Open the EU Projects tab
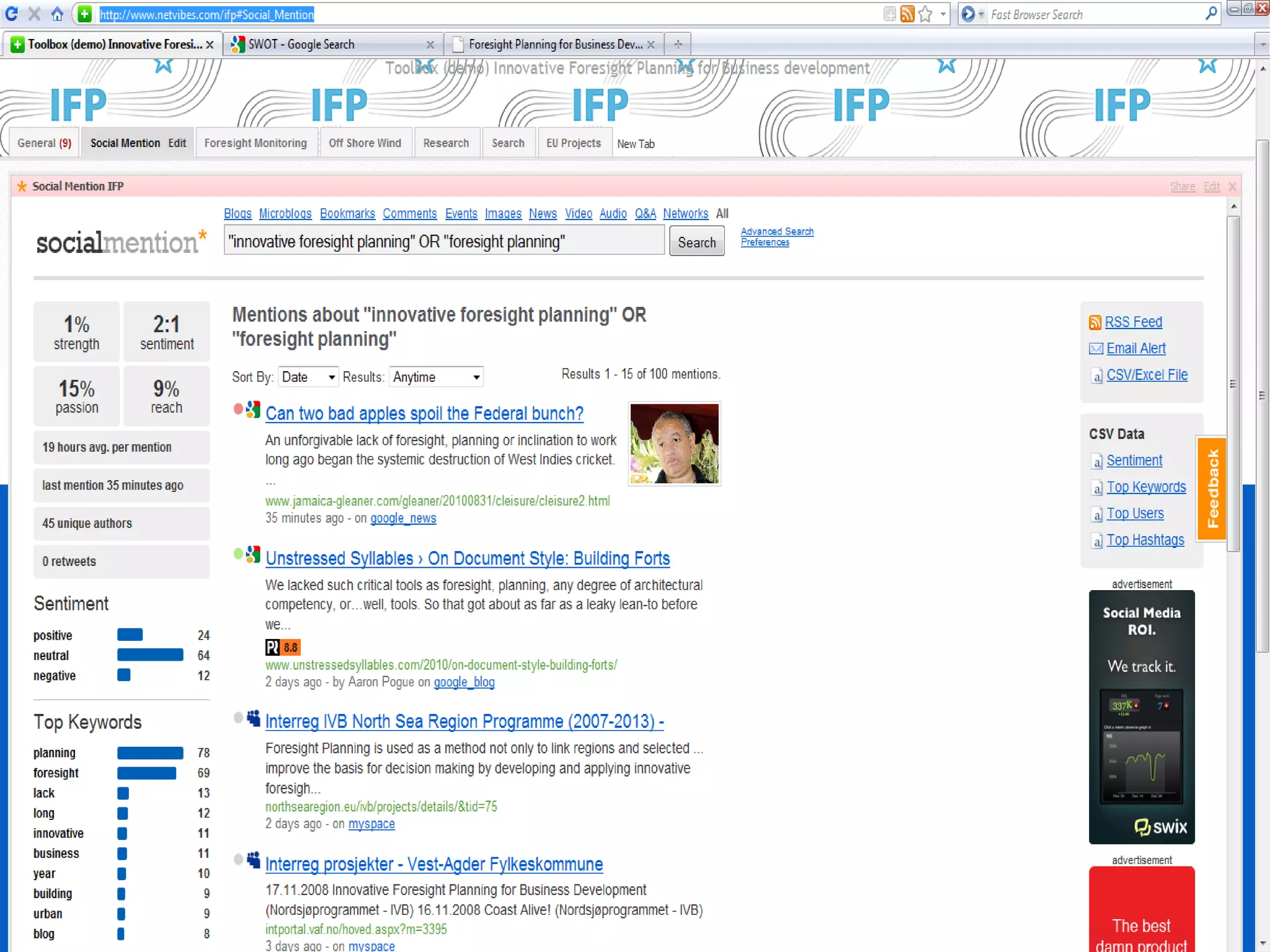This screenshot has width=1270, height=952. pyautogui.click(x=573, y=143)
